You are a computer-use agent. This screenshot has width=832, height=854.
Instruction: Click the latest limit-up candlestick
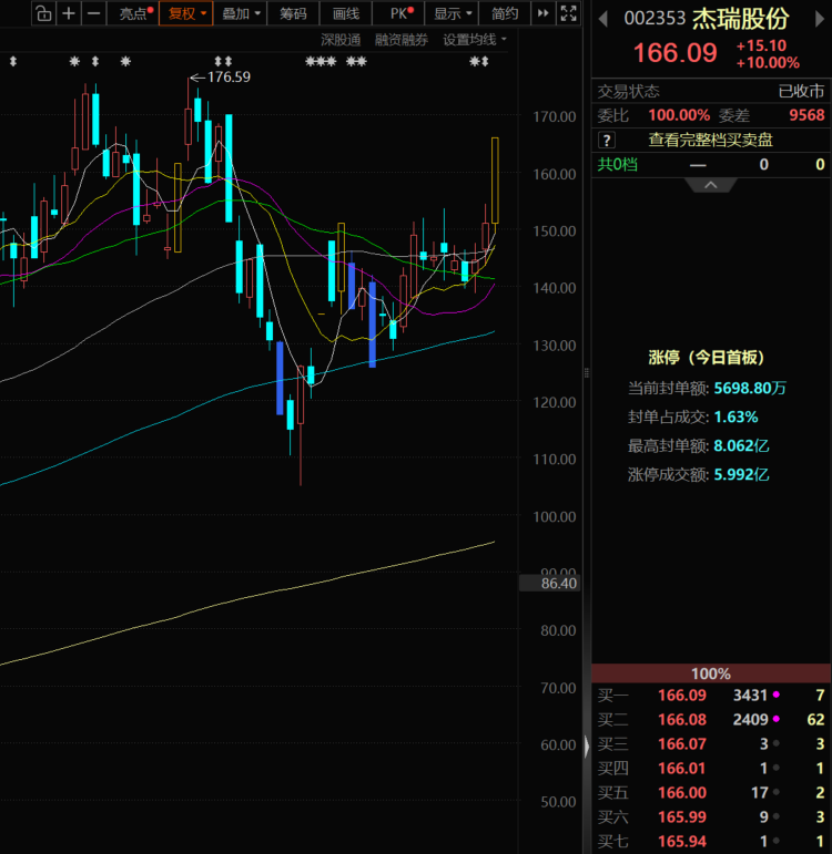(x=495, y=180)
